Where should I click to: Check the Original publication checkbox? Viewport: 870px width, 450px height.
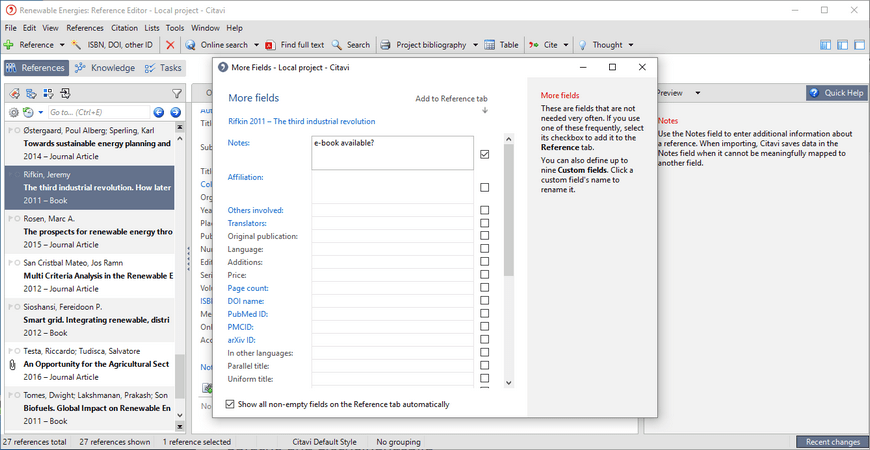pyautogui.click(x=484, y=236)
